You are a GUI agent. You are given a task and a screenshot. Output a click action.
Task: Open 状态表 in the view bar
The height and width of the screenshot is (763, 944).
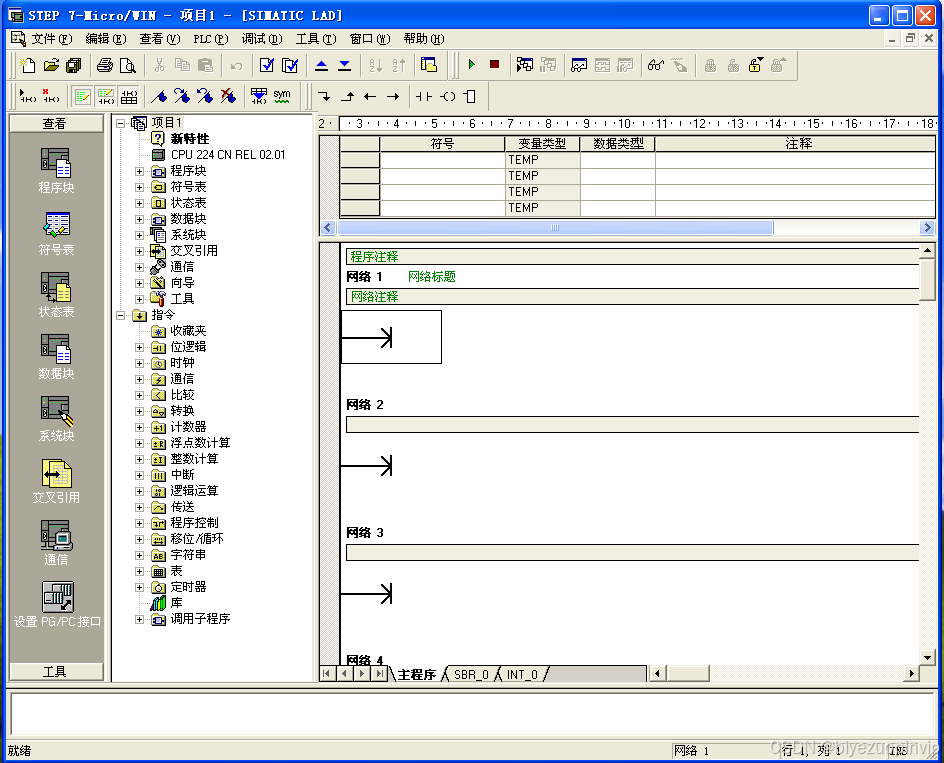56,295
